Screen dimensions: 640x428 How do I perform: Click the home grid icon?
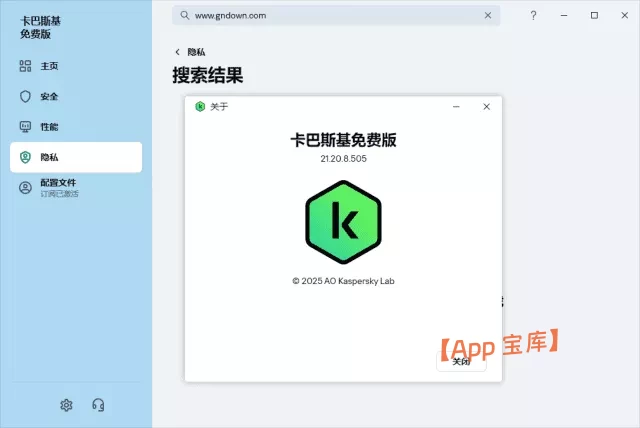(x=25, y=66)
